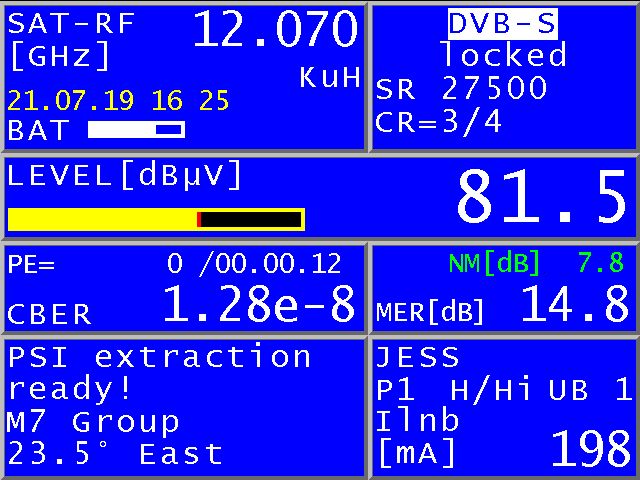Select the LEVEL[dBµV] unit label
Screen dimensions: 640x480
tap(125, 175)
